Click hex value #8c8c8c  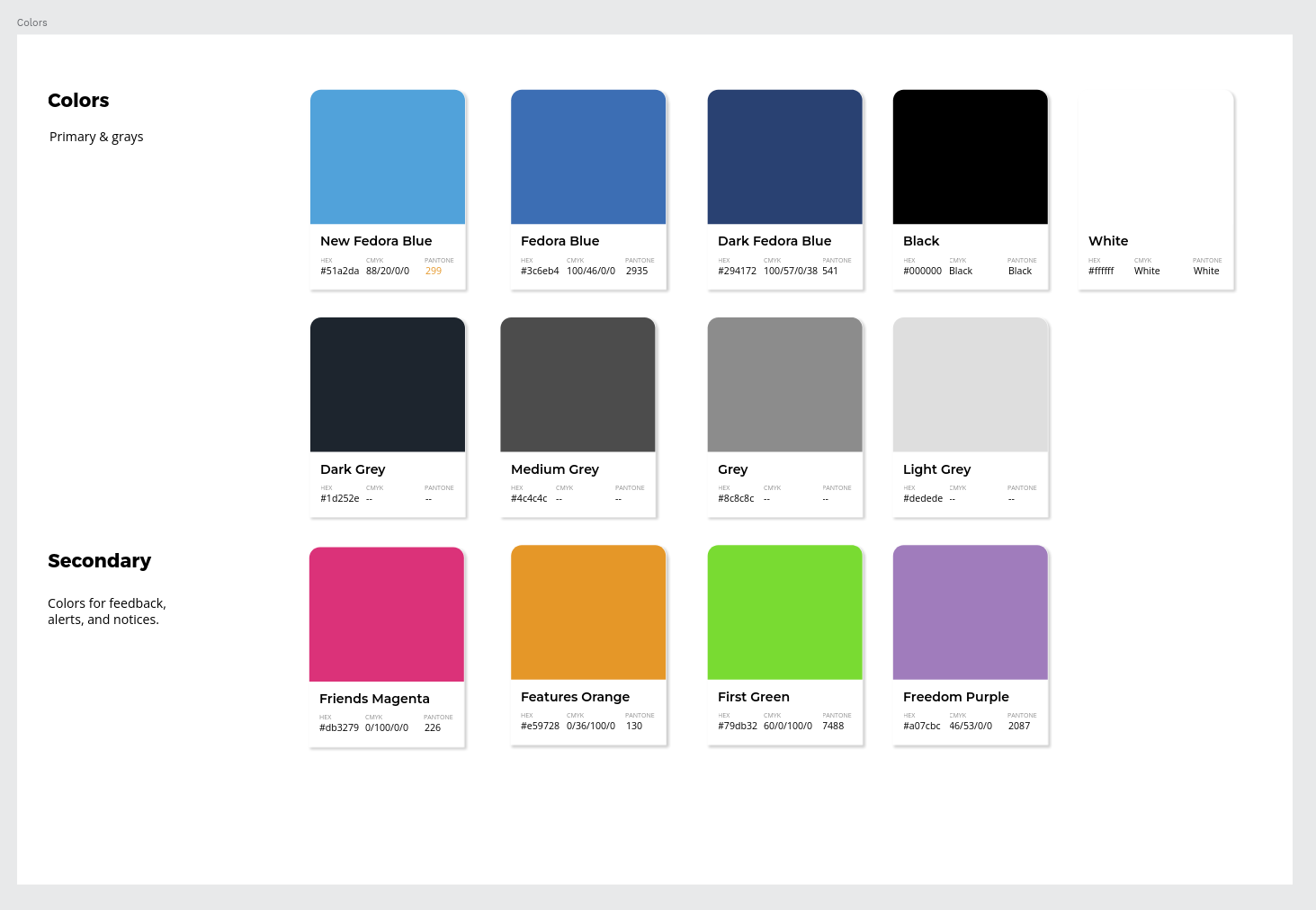[x=737, y=498]
